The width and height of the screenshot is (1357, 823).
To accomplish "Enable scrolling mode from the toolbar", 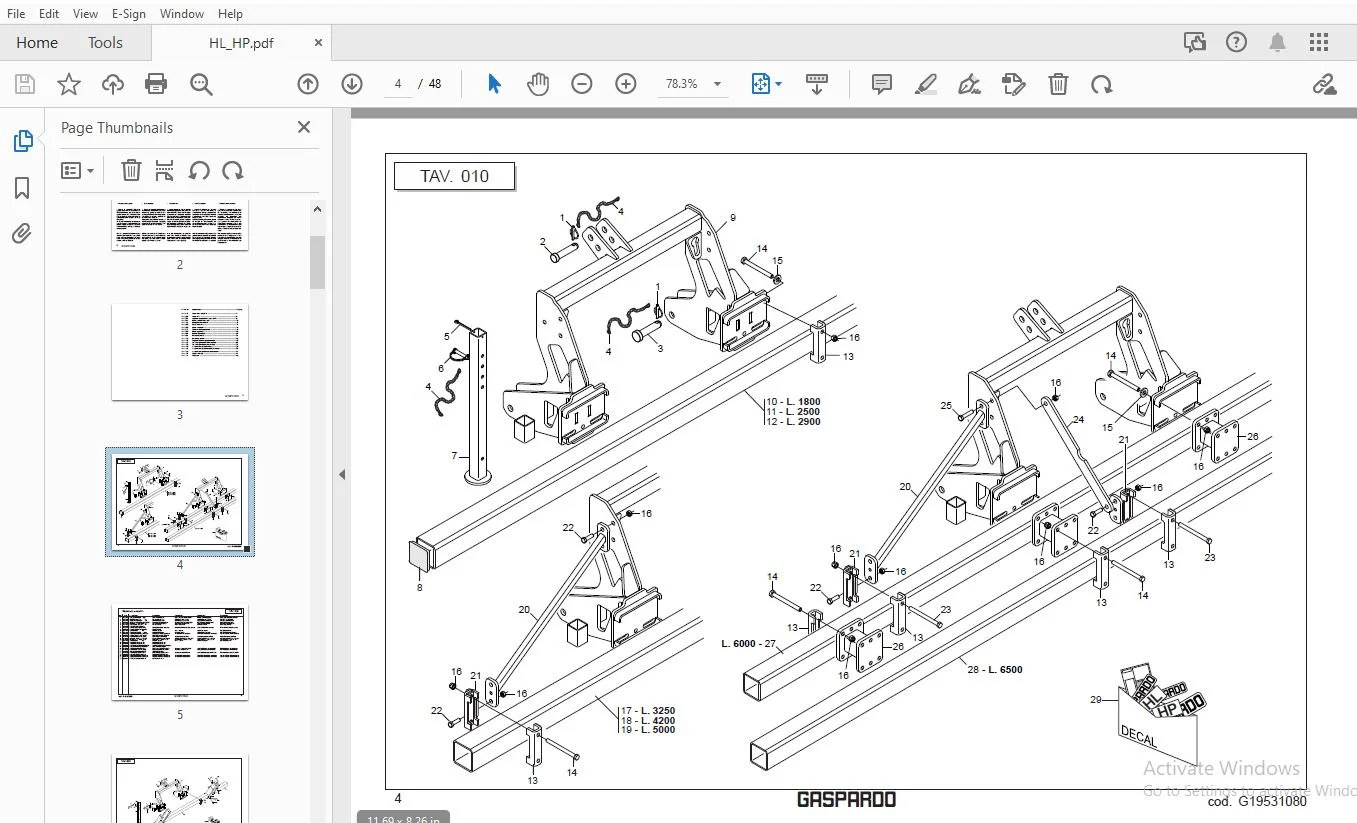I will click(817, 84).
